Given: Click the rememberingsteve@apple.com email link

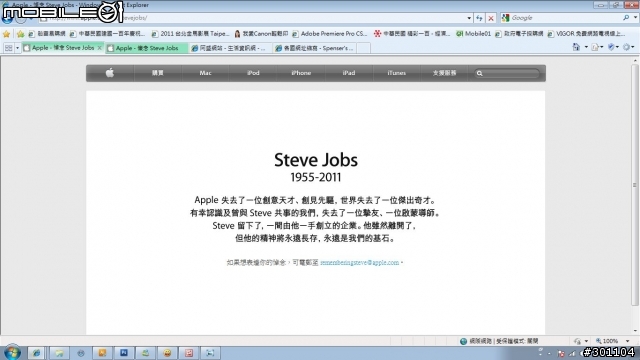Looking at the screenshot, I should [x=360, y=262].
